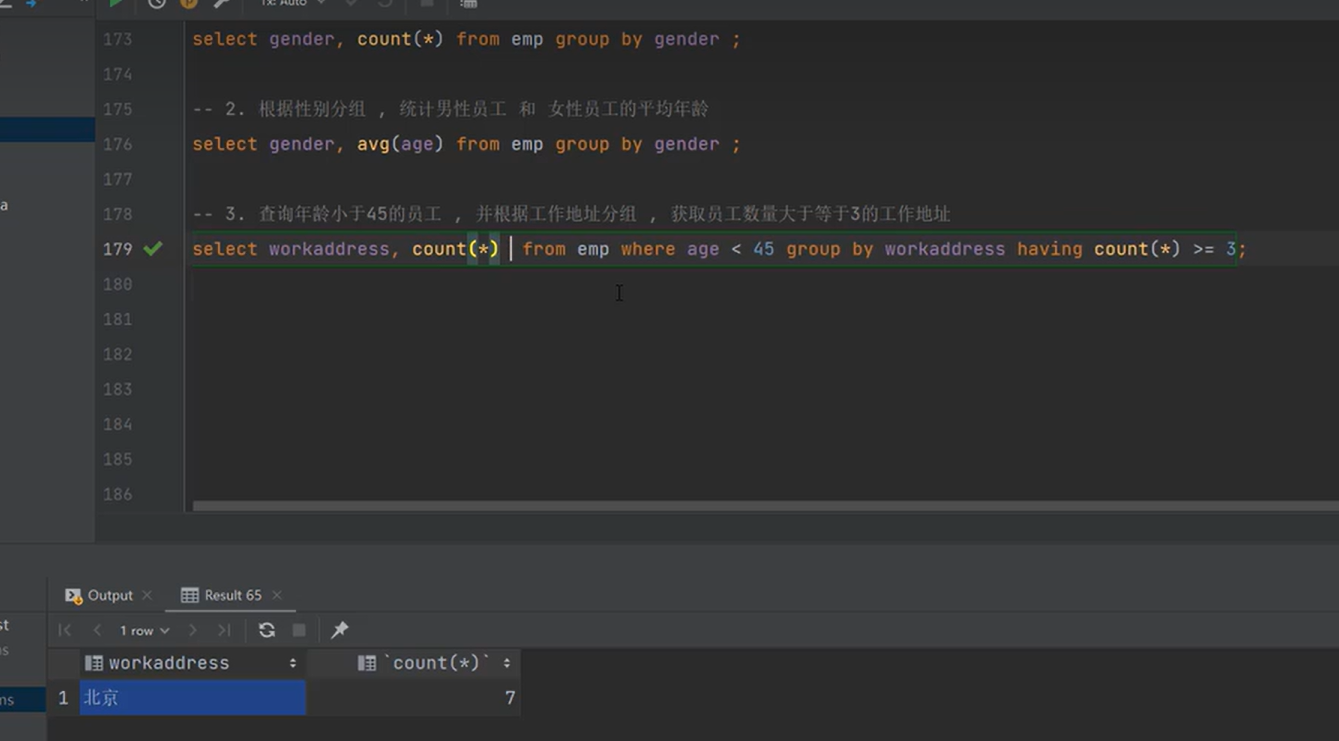
Task: Toggle sort arrows on the `count(*)` column
Action: pyautogui.click(x=507, y=663)
